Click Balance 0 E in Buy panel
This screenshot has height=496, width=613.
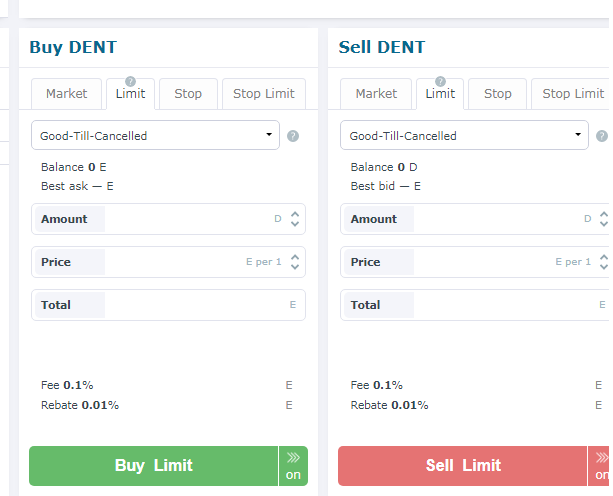pyautogui.click(x=73, y=167)
